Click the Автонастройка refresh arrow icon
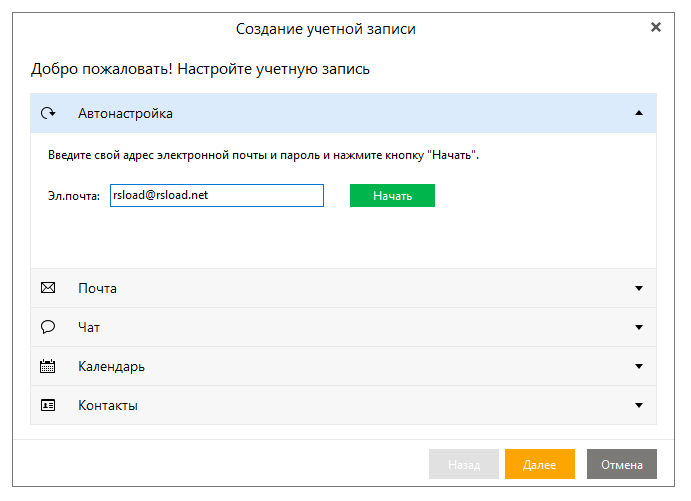 coord(47,113)
